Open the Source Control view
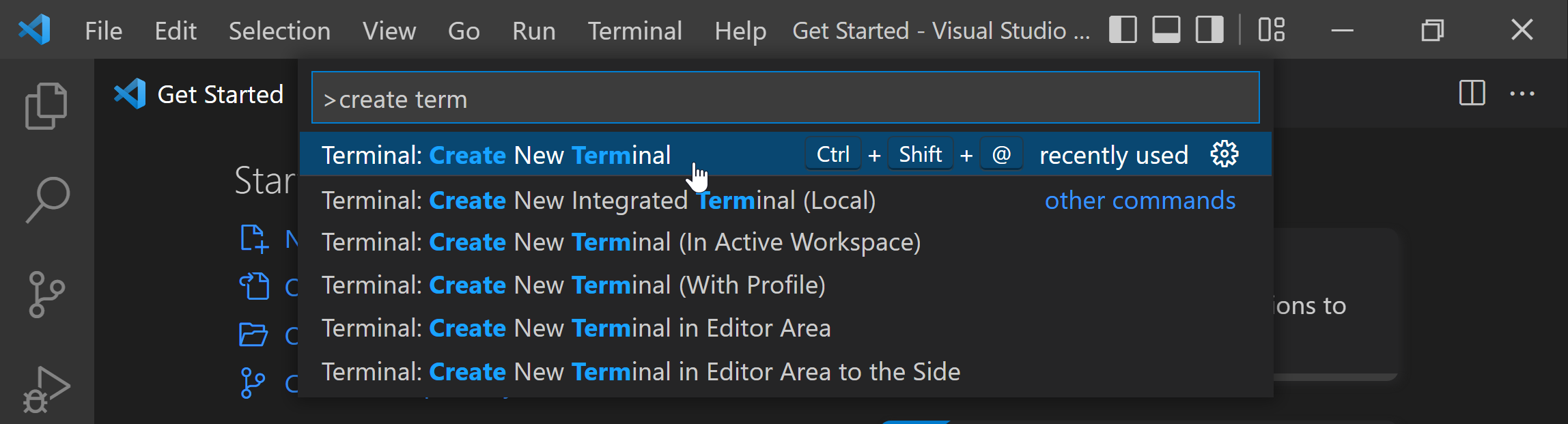The height and width of the screenshot is (424, 1568). pyautogui.click(x=46, y=294)
